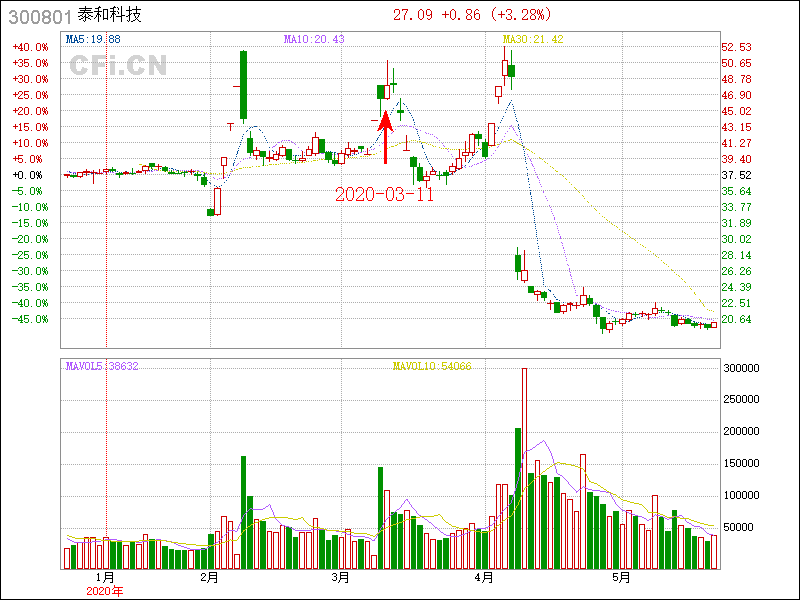The width and height of the screenshot is (800, 600).
Task: Click the 4月 month label
Action: [x=484, y=578]
